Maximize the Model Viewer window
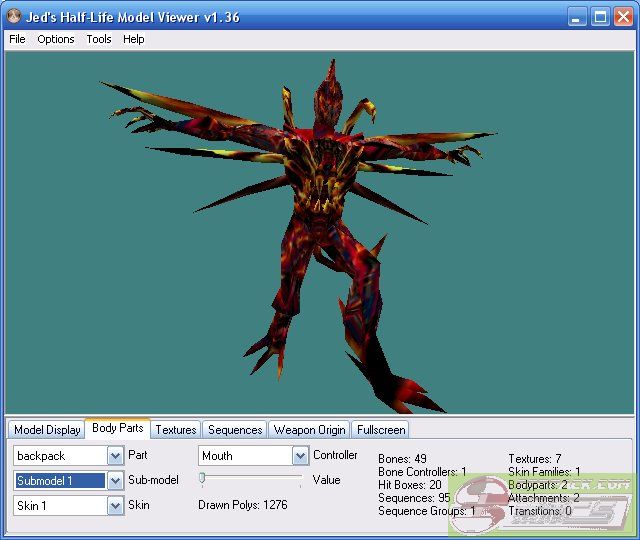The image size is (640, 540). point(600,17)
